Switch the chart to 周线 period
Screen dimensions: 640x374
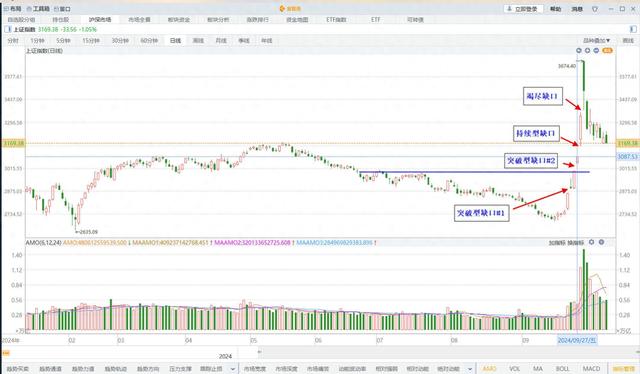(x=198, y=40)
